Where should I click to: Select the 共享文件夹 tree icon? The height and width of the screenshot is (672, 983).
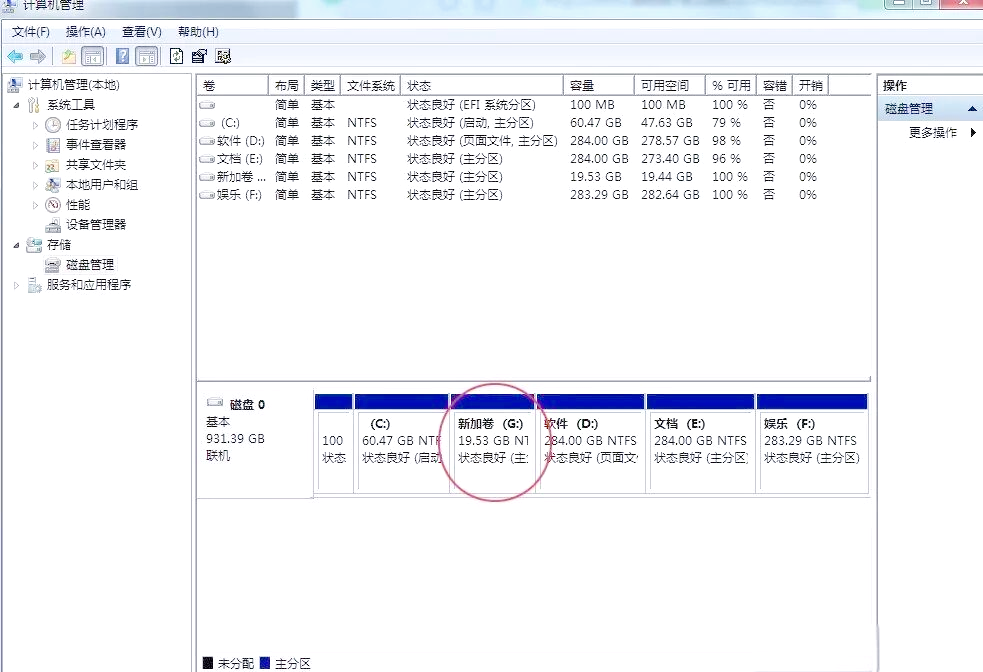click(53, 165)
